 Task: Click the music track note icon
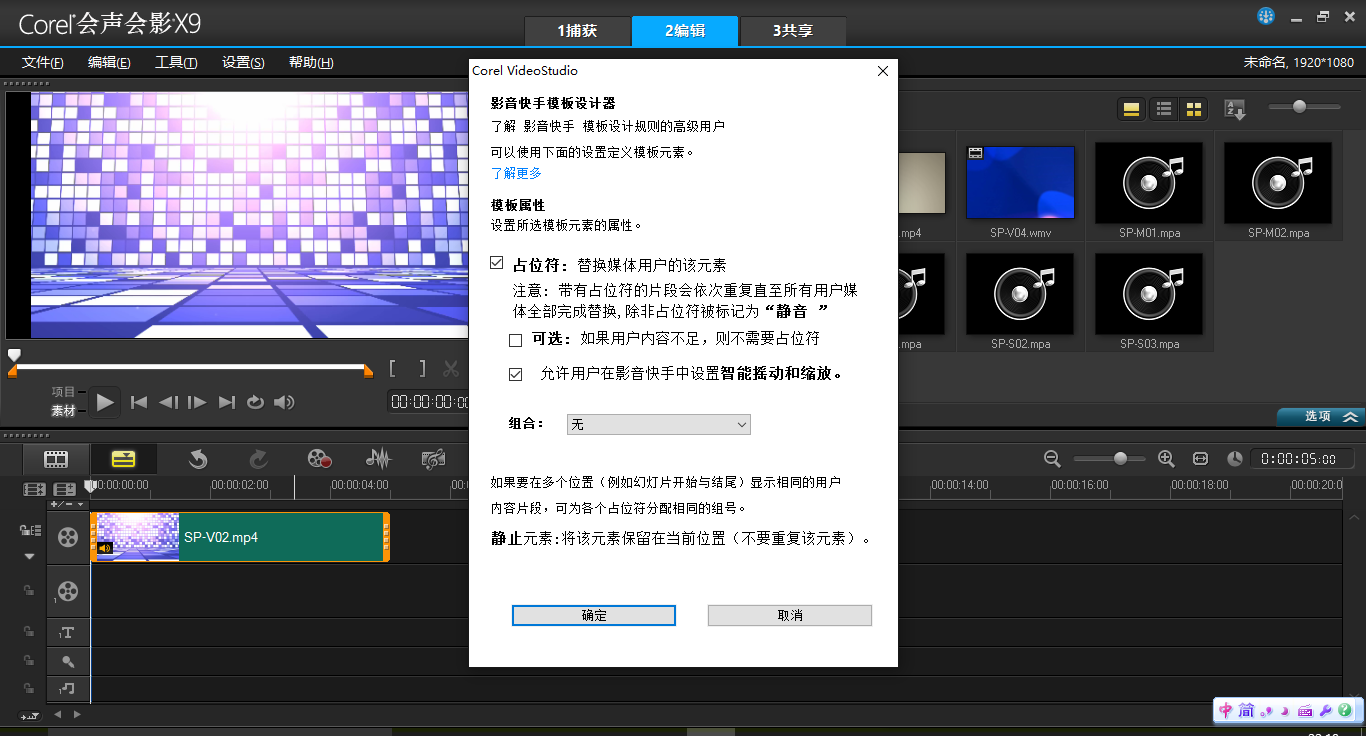pos(67,689)
